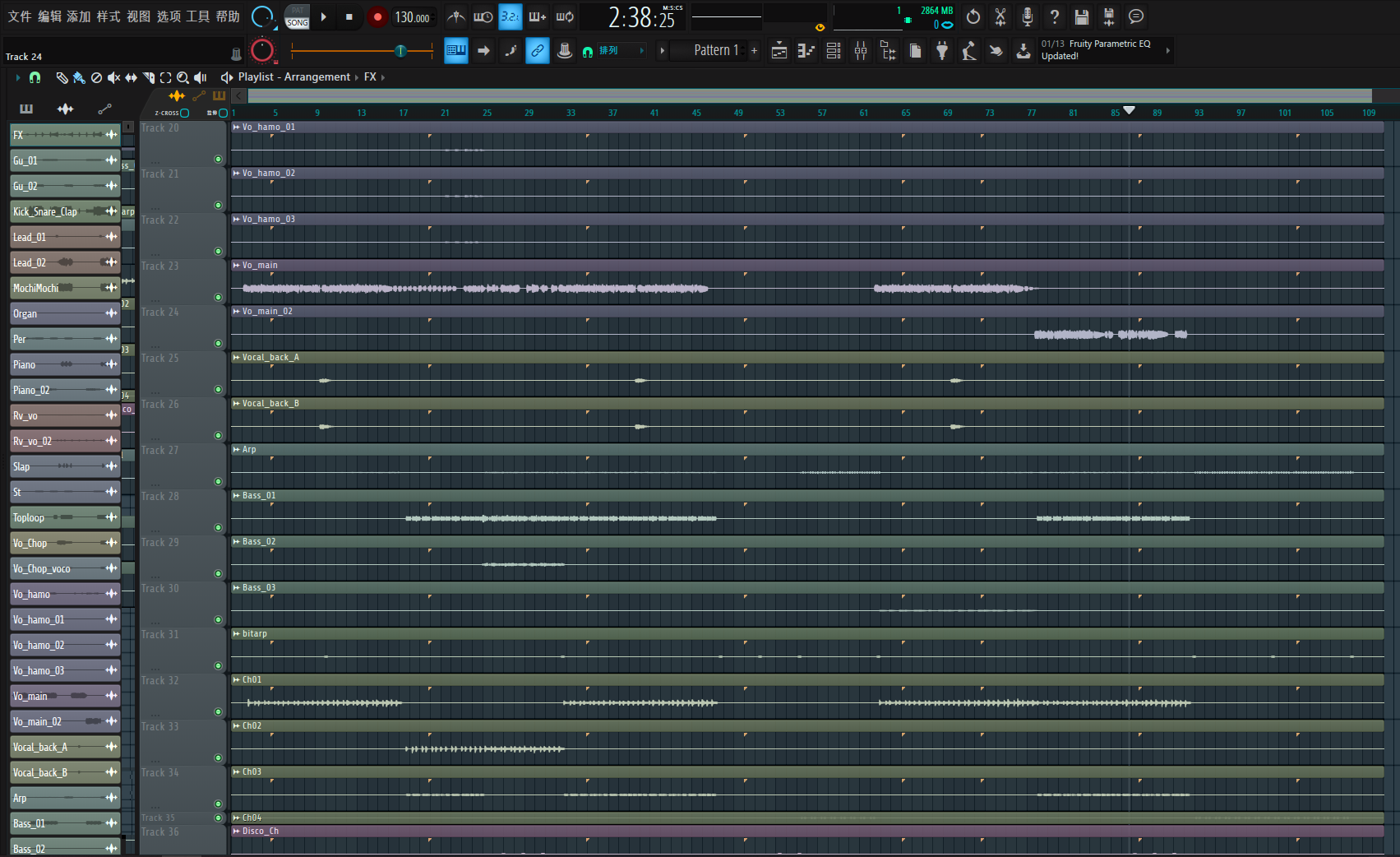Open the touch controller hand icon
Image resolution: width=1400 pixels, height=857 pixels.
click(x=996, y=51)
